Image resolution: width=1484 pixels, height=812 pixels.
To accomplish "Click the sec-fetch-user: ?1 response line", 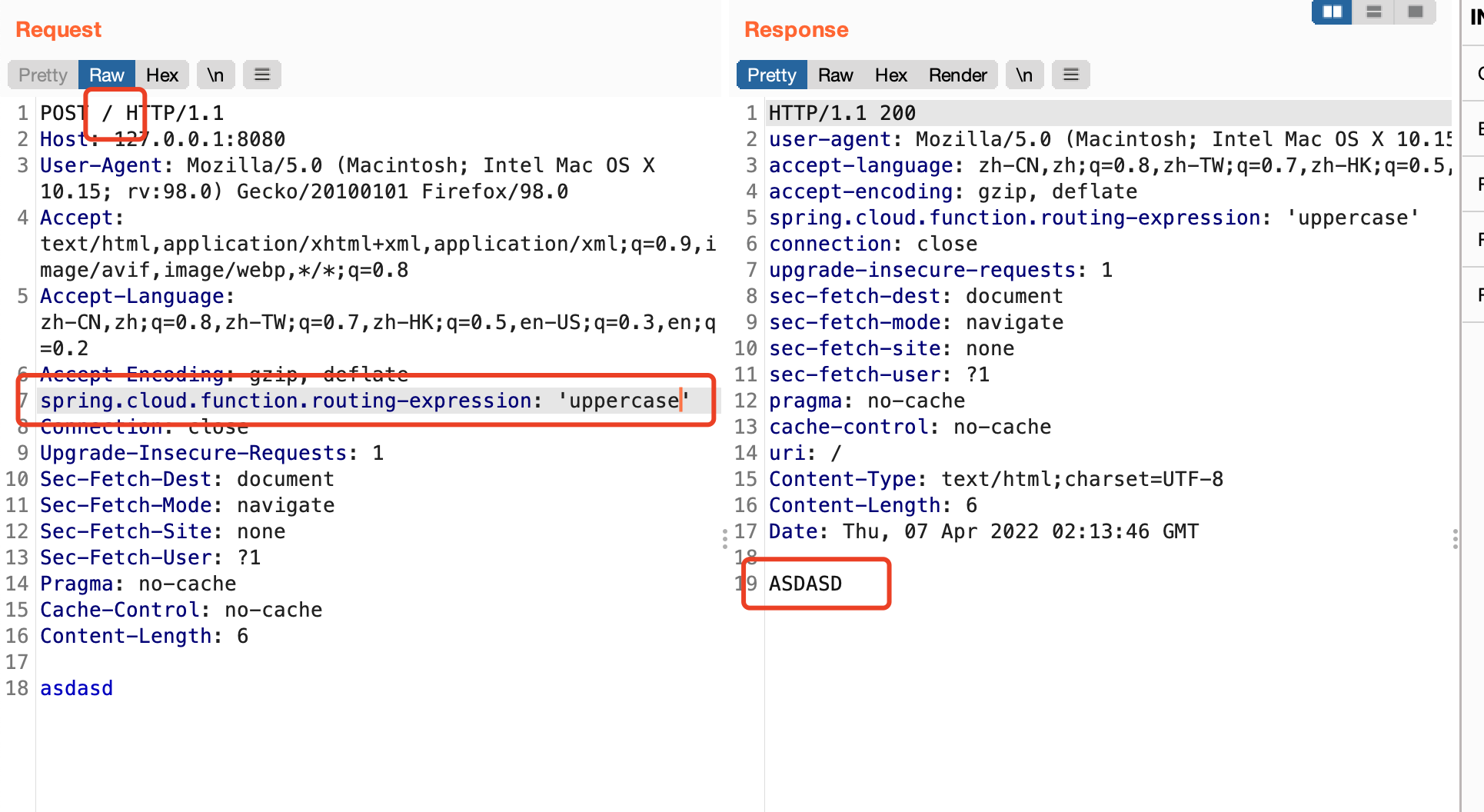I will (880, 374).
